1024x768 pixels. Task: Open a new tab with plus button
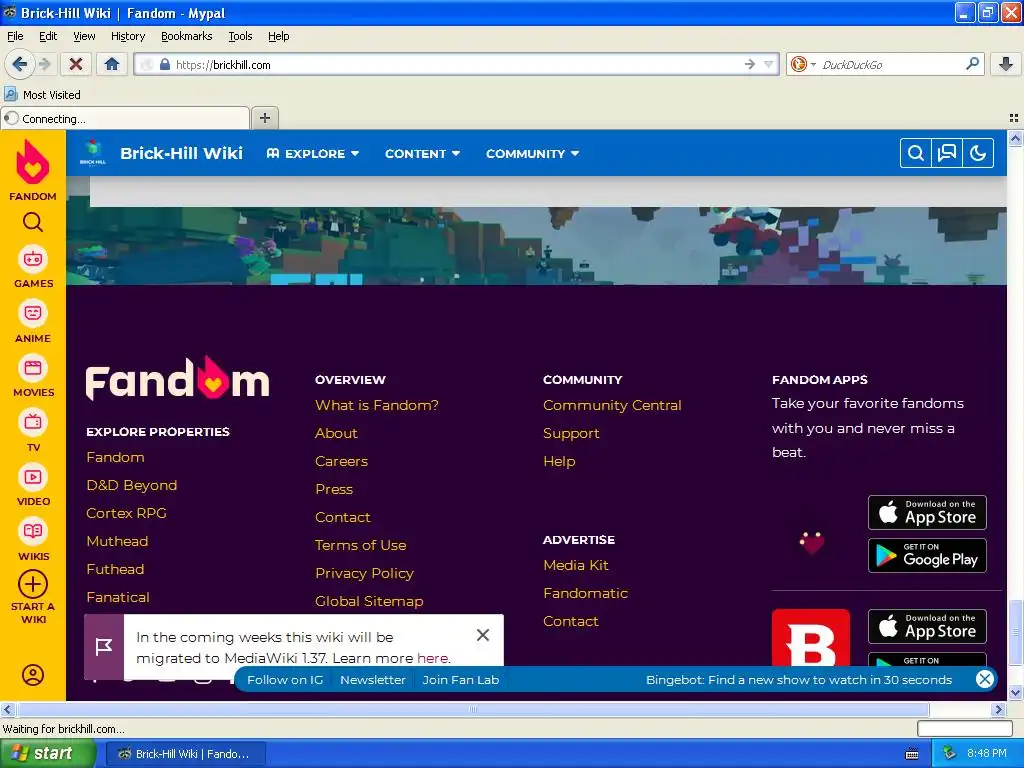click(x=264, y=118)
